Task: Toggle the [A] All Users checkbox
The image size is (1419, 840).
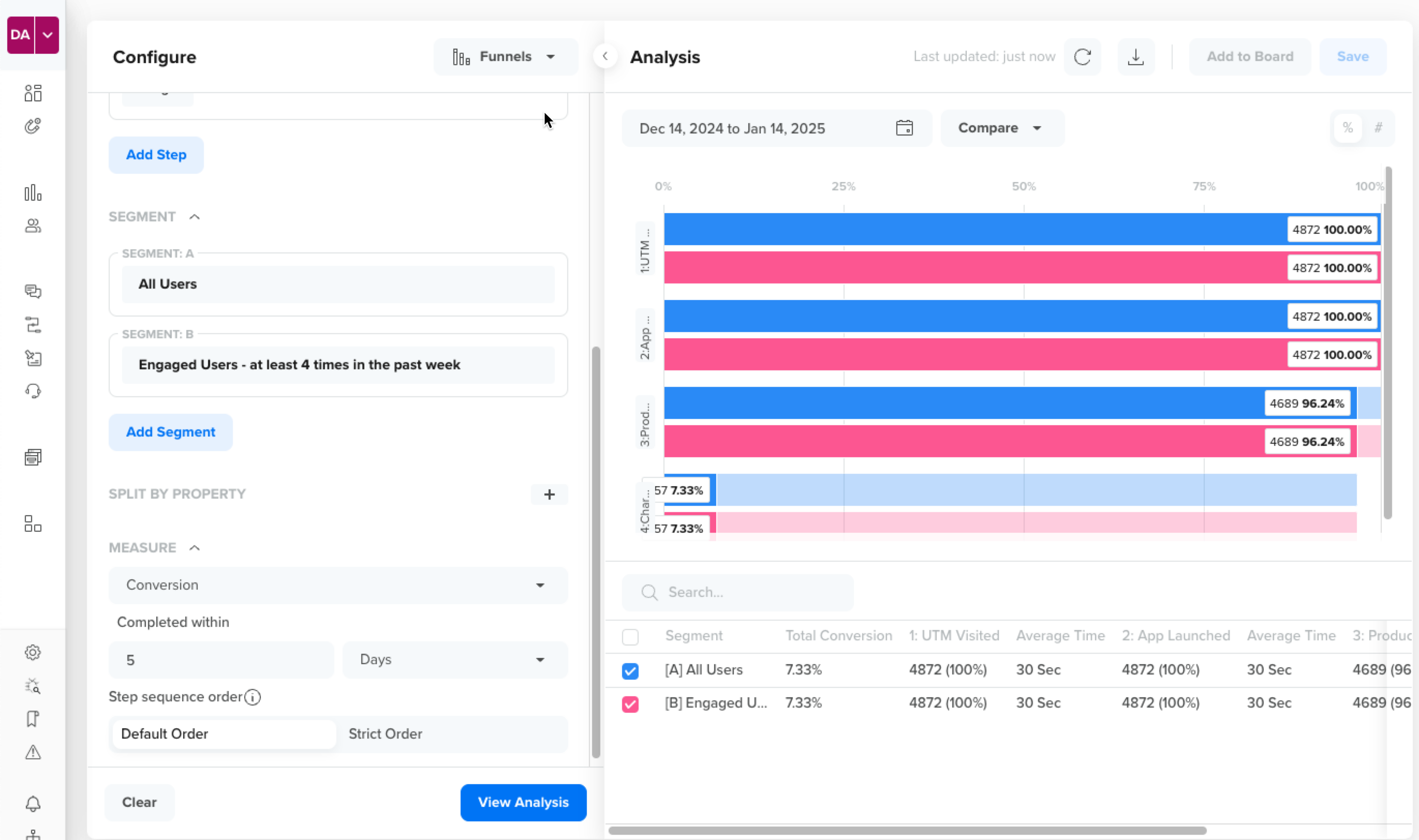Action: pos(630,671)
